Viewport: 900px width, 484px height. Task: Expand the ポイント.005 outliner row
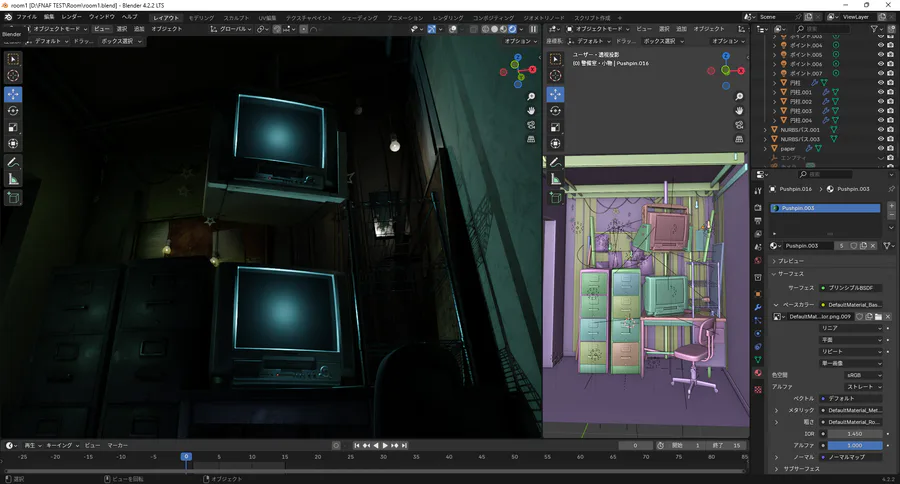(774, 55)
